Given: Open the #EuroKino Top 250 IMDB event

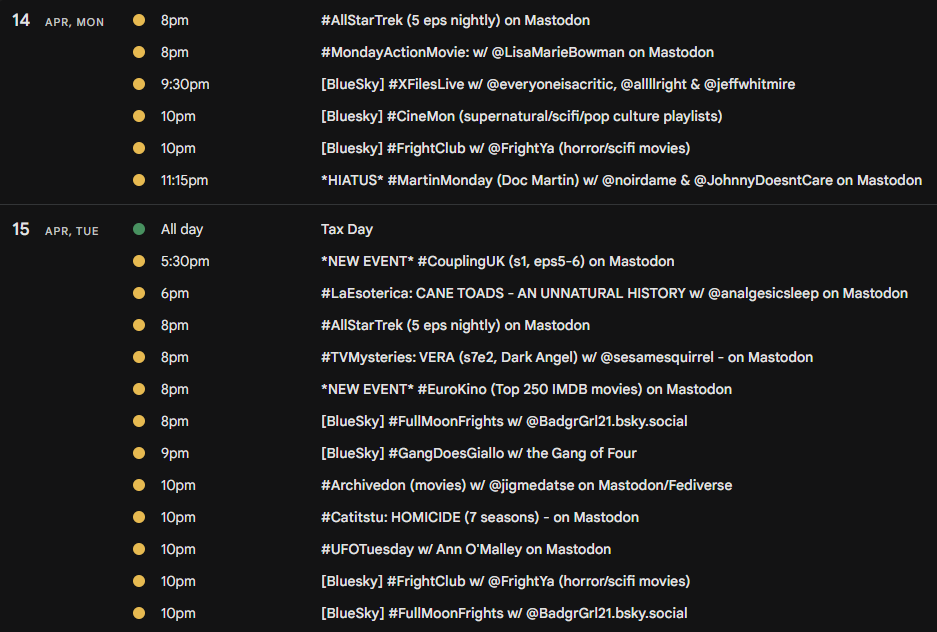Looking at the screenshot, I should tap(526, 389).
